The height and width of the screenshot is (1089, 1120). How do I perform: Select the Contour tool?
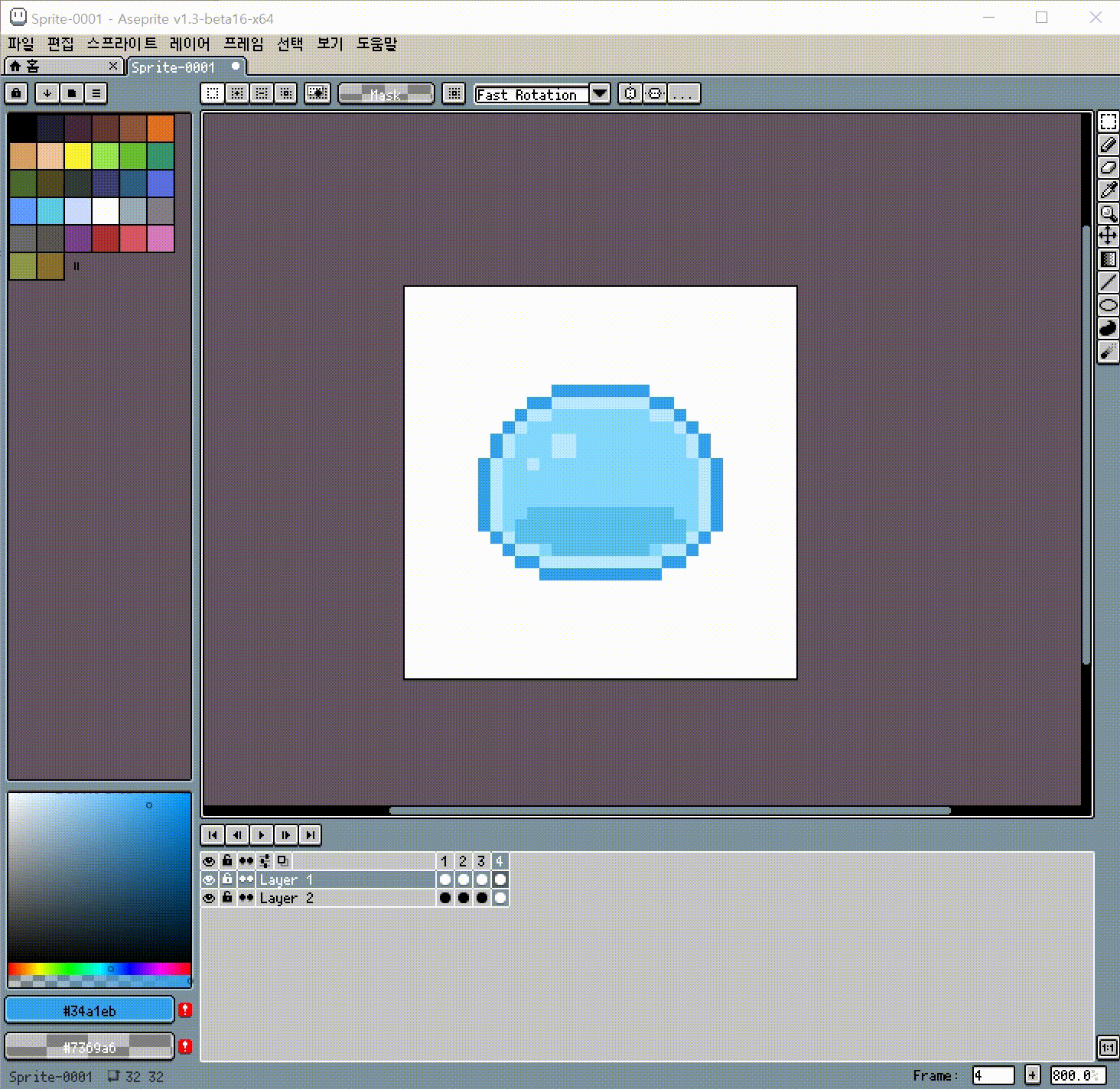click(x=1108, y=328)
